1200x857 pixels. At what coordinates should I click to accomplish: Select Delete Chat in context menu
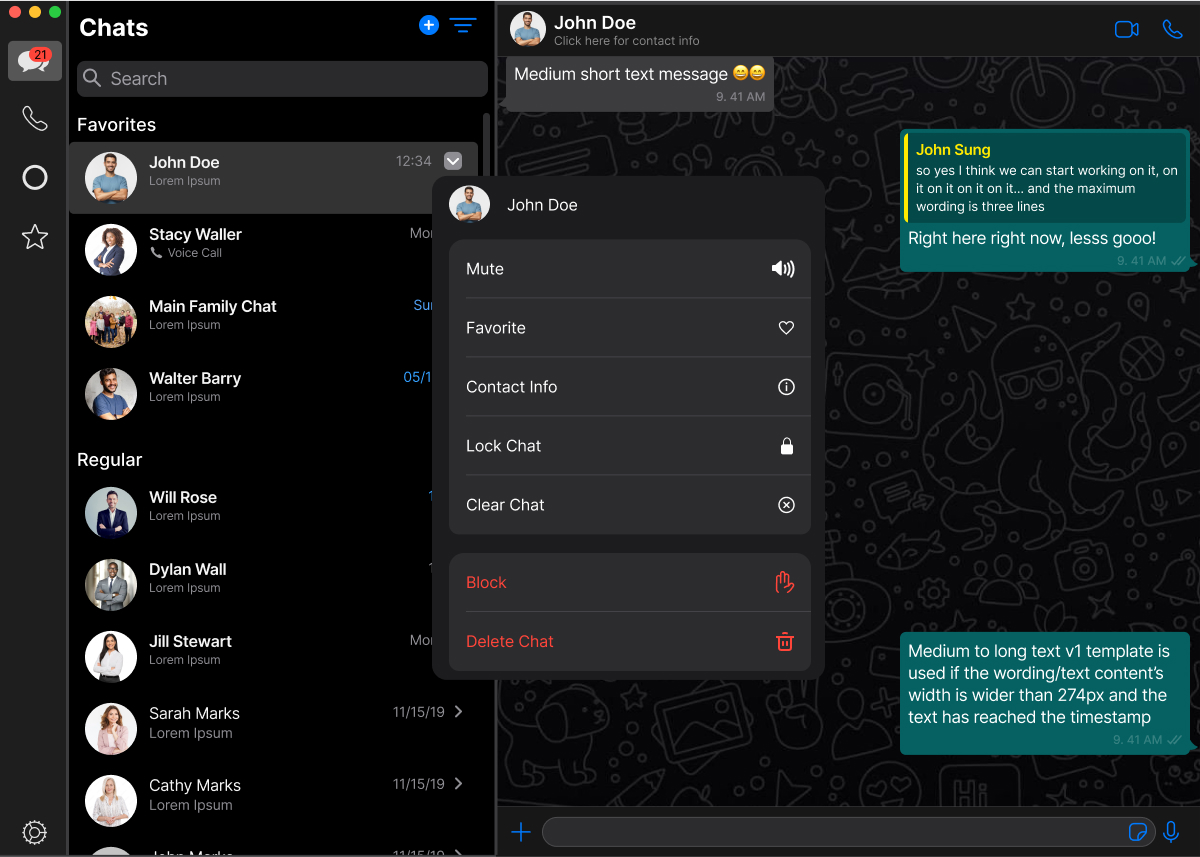630,641
